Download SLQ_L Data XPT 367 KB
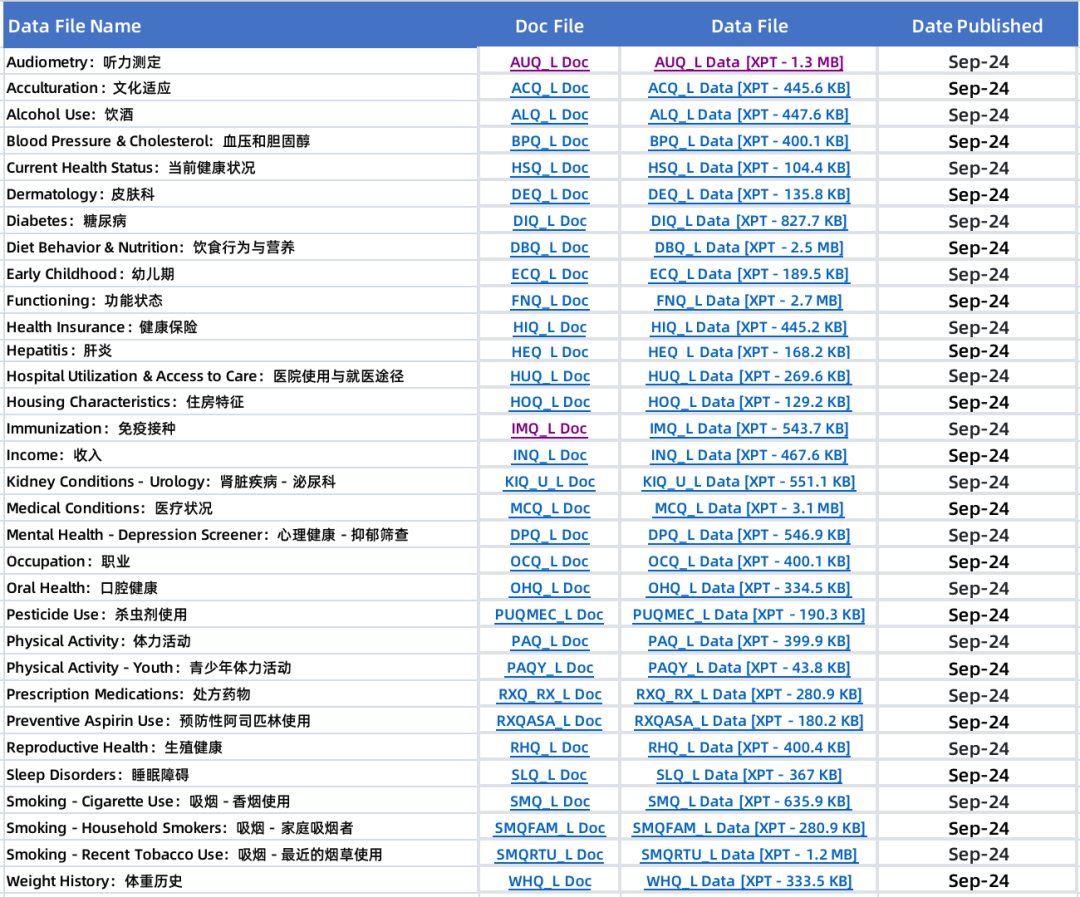The image size is (1080, 897). click(749, 775)
